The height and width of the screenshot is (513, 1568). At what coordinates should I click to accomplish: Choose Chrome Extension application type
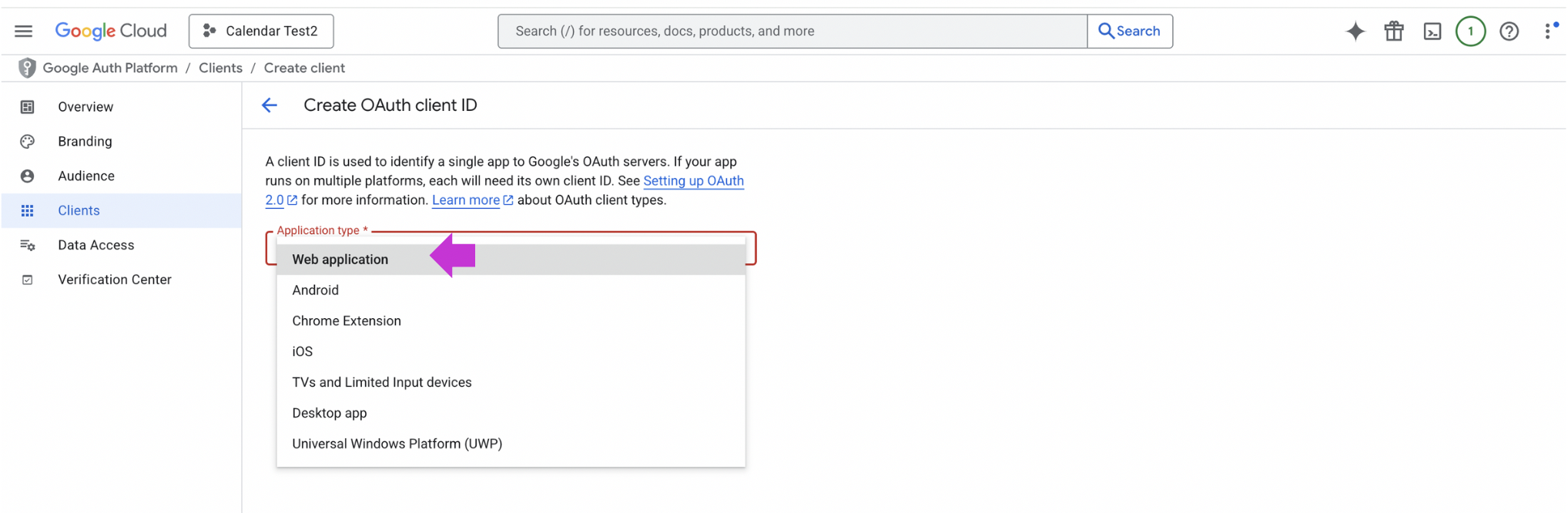point(511,321)
